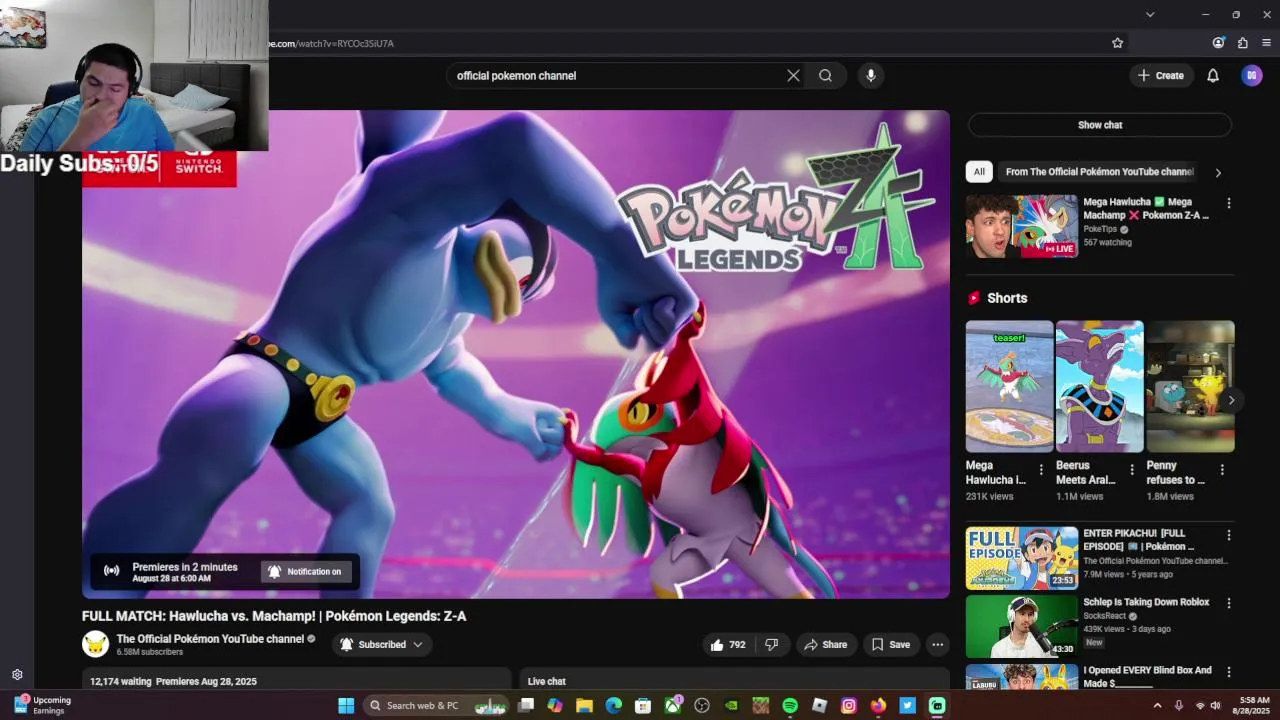Select From The Official Pokémon YouTube channel chip

point(1099,172)
